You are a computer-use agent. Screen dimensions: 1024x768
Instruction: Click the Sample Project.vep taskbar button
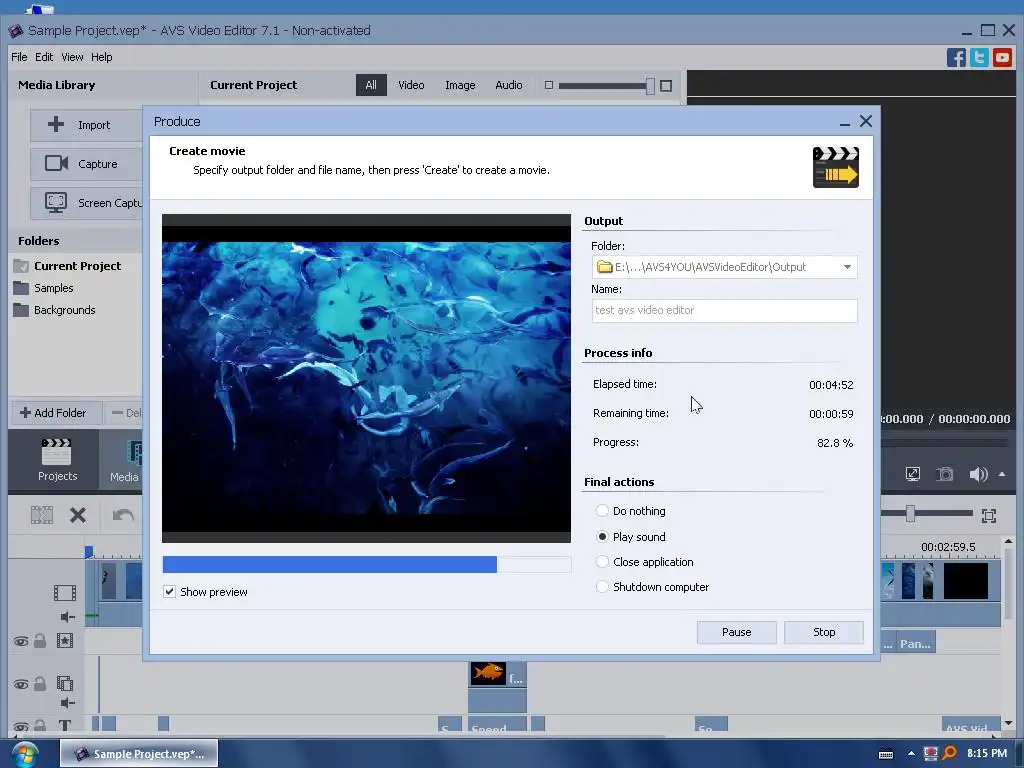pos(139,754)
